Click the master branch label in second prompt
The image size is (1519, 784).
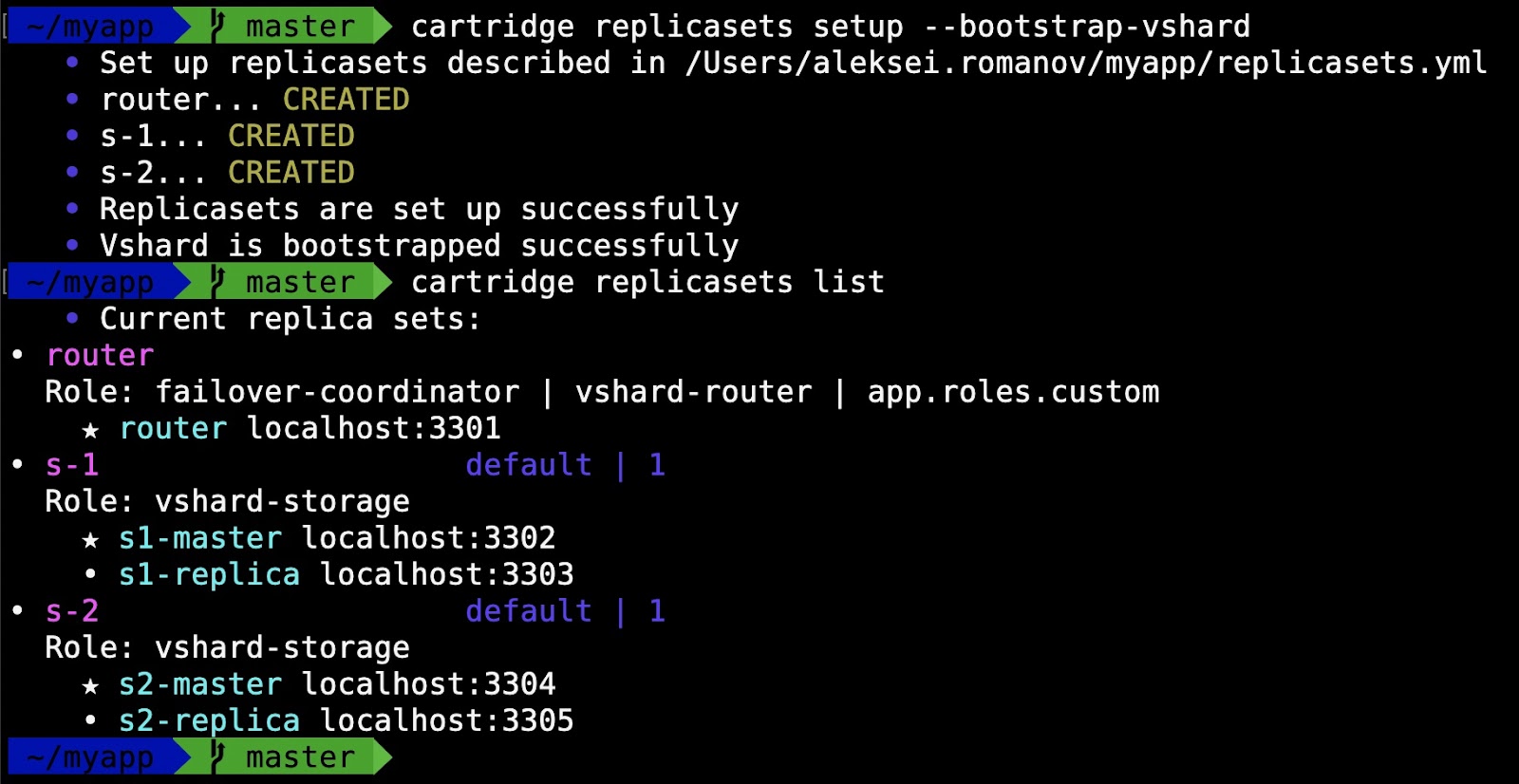click(300, 282)
